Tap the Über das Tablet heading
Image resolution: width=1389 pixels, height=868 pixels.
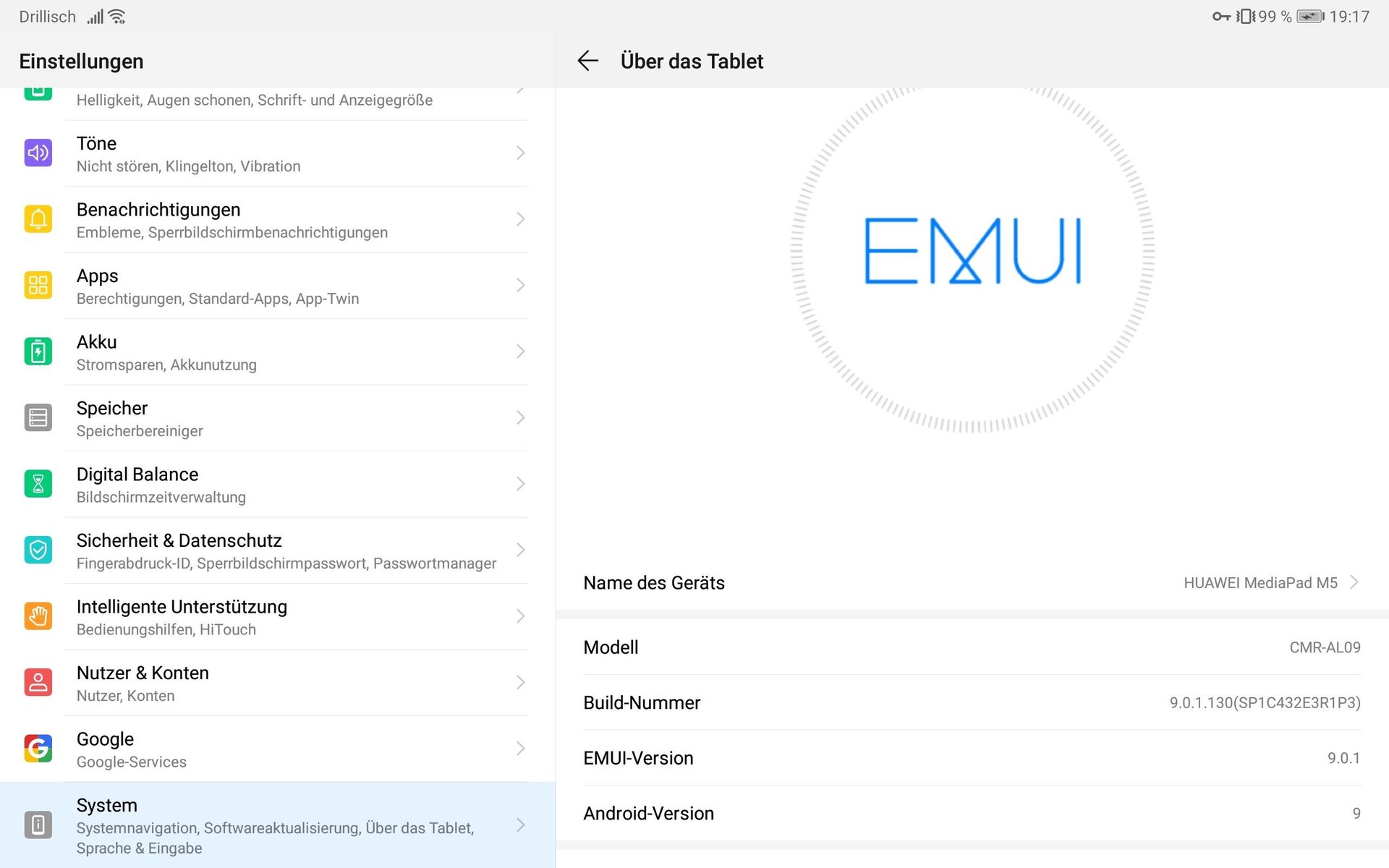[x=692, y=61]
